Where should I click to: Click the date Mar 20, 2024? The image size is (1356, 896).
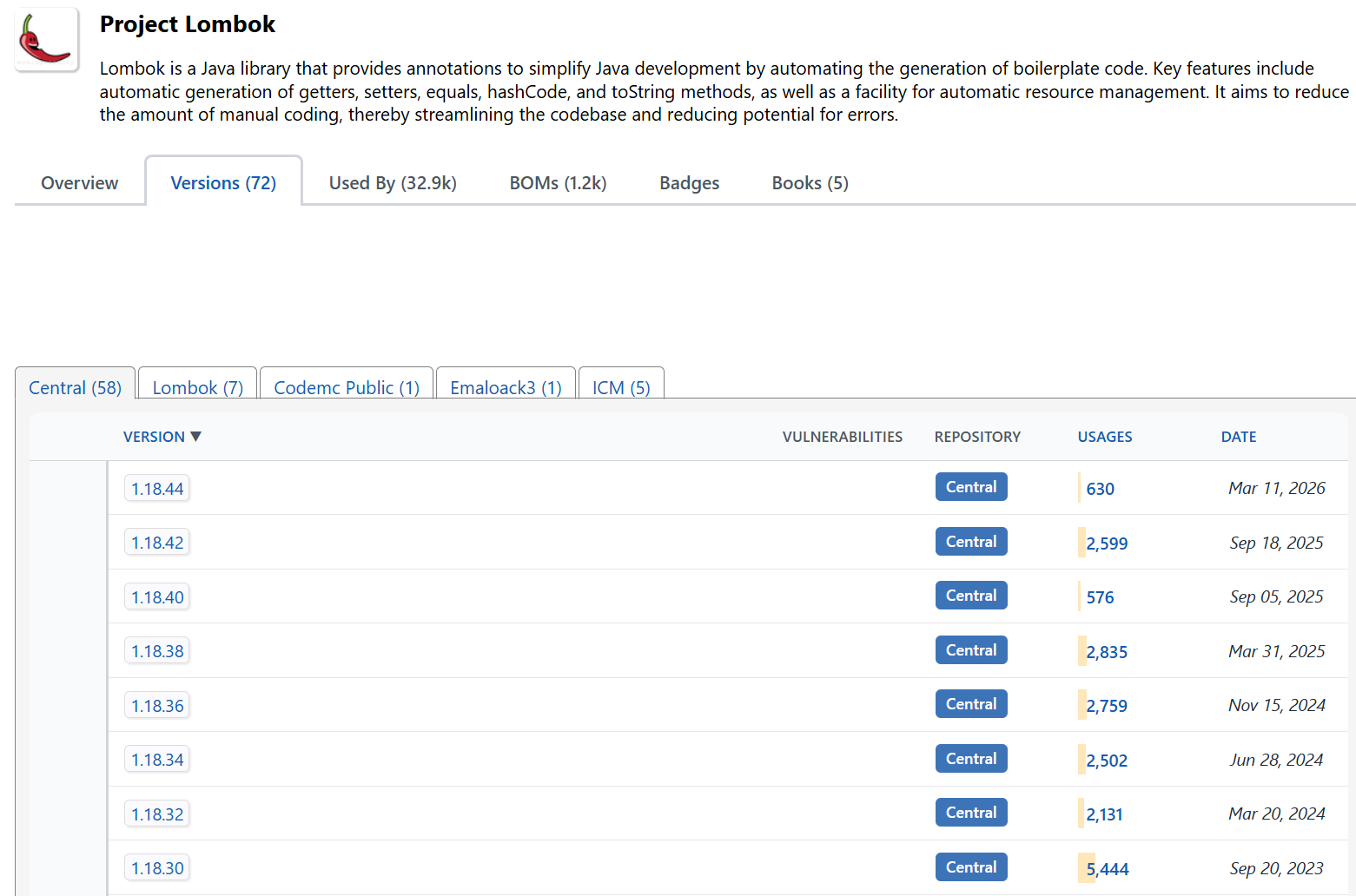[1277, 814]
